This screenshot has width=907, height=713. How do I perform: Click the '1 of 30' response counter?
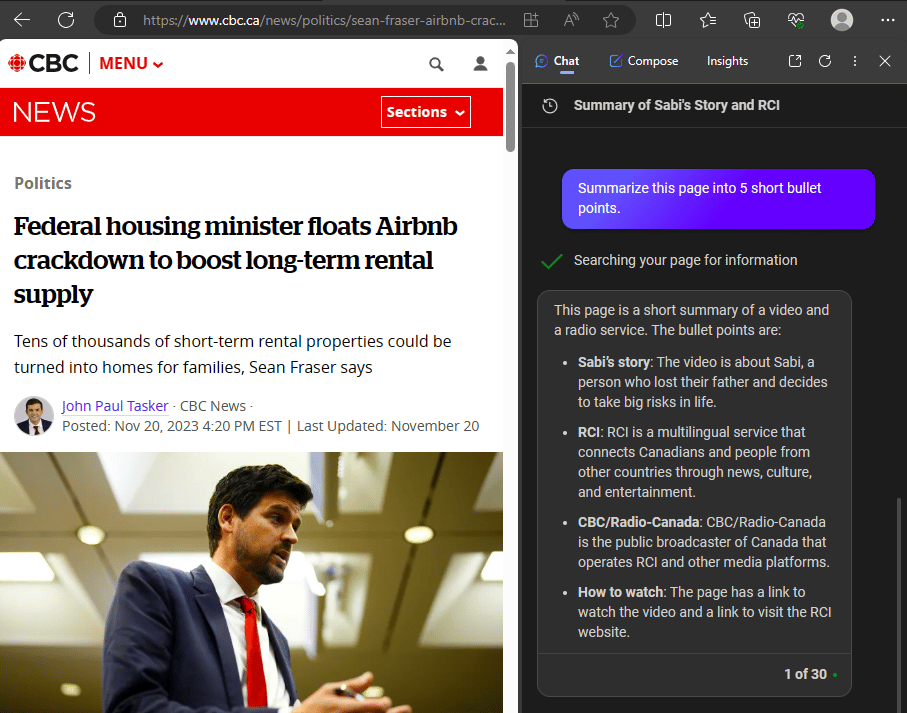805,674
